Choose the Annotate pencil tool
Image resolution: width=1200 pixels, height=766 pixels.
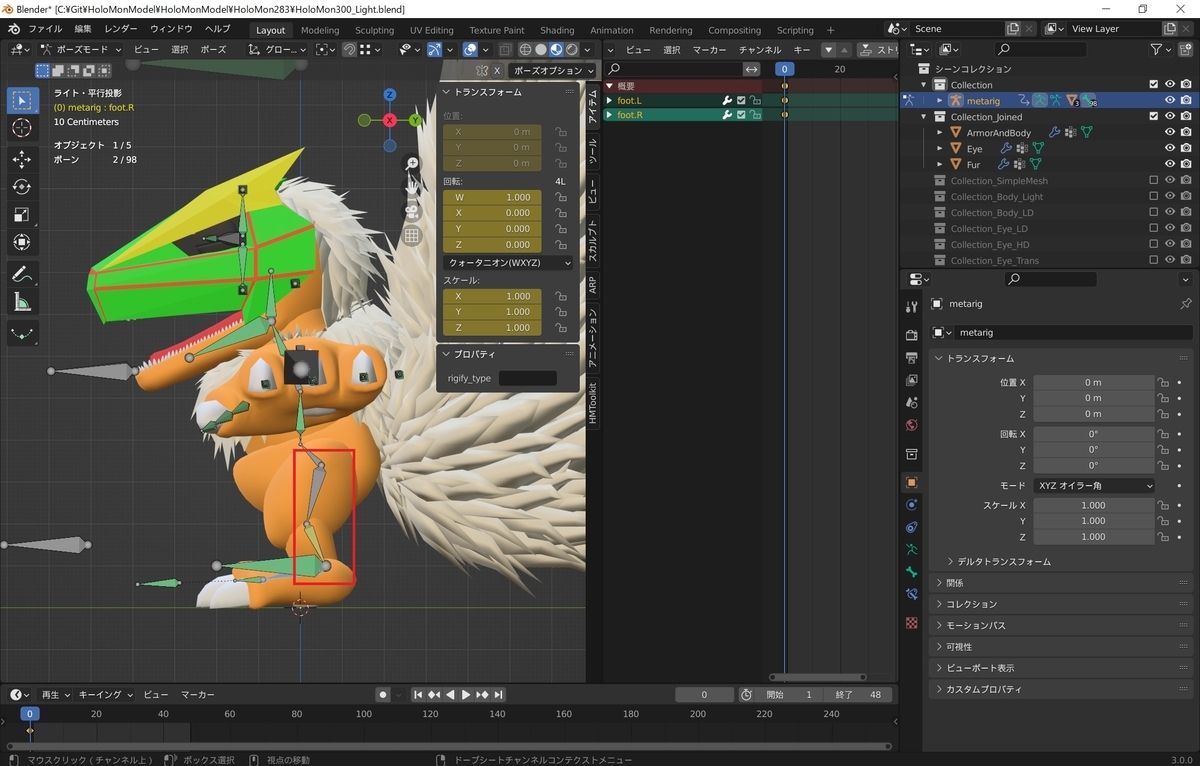pyautogui.click(x=23, y=274)
